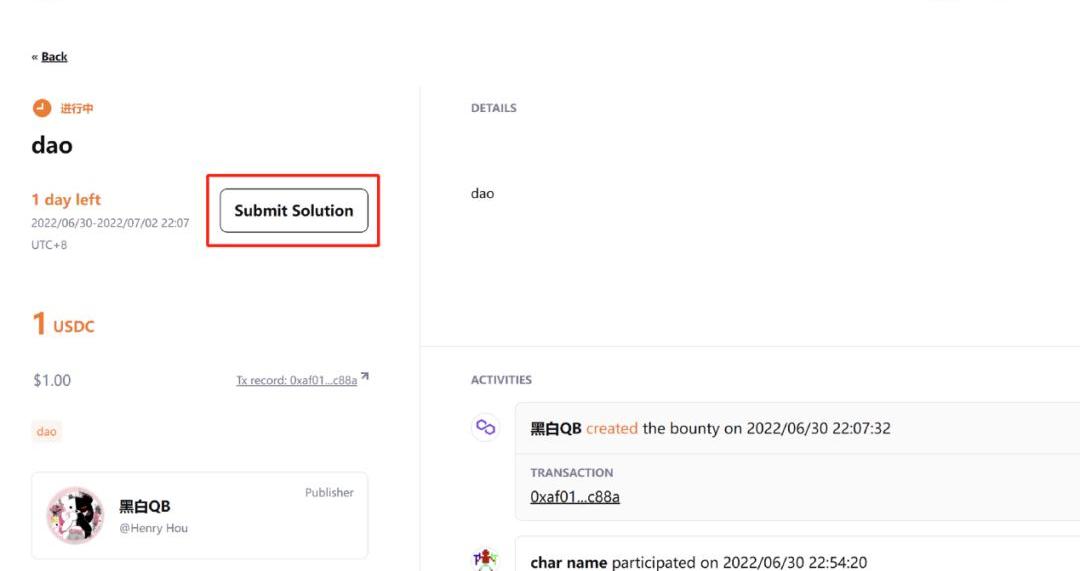Click the Back link
This screenshot has height=571, width=1080.
(x=54, y=57)
